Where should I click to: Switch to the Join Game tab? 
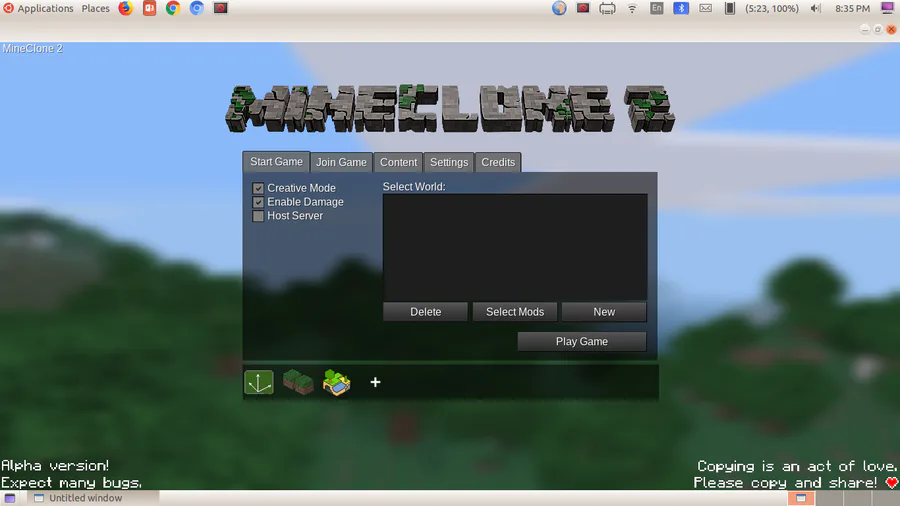[x=341, y=162]
